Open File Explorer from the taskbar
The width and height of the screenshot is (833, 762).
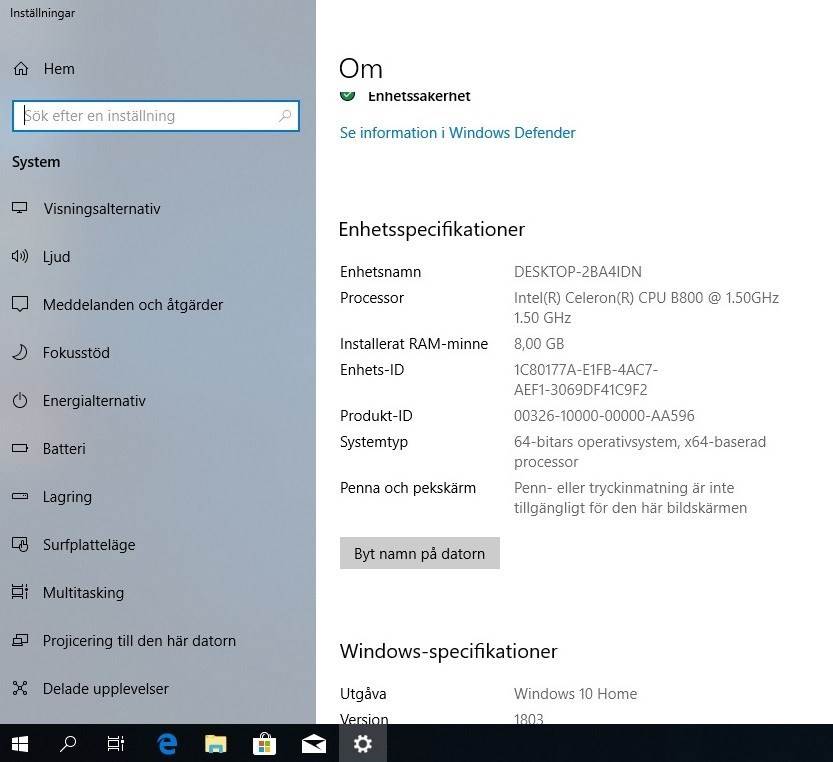point(216,743)
